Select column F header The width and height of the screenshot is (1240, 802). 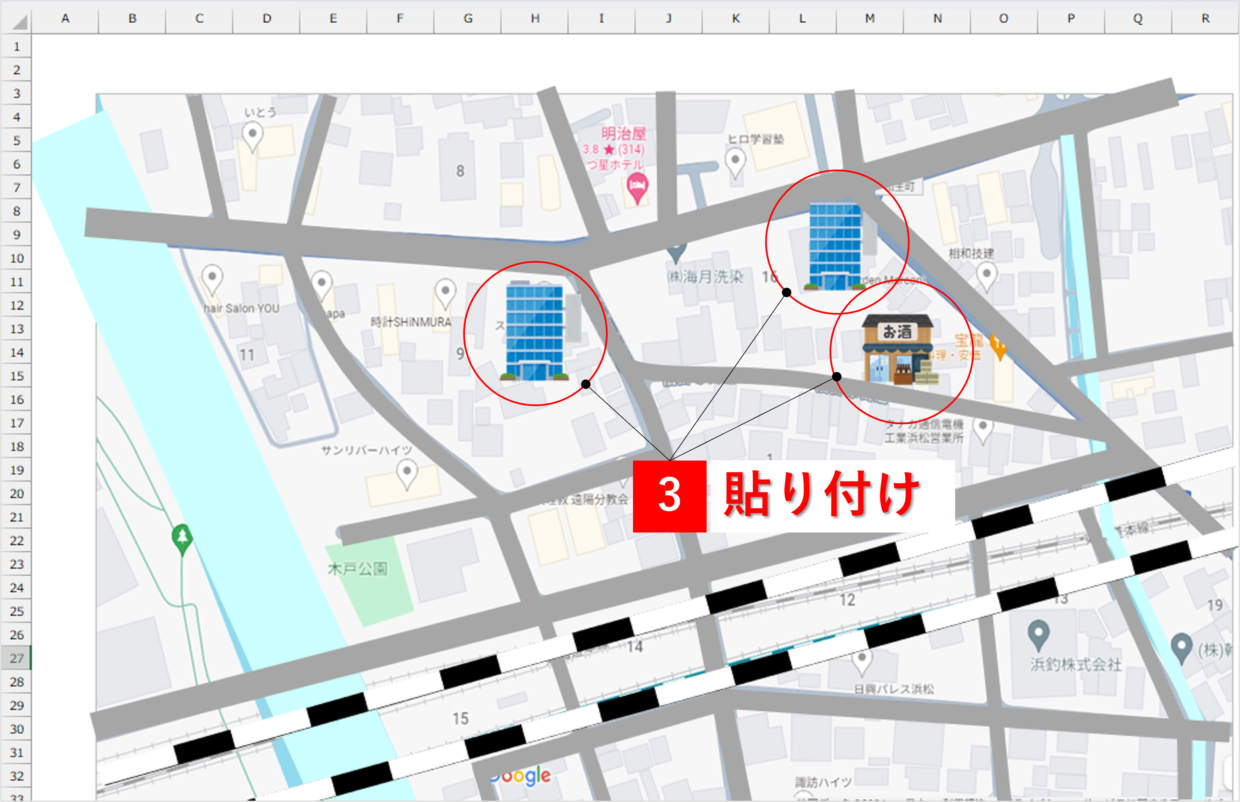pyautogui.click(x=400, y=18)
